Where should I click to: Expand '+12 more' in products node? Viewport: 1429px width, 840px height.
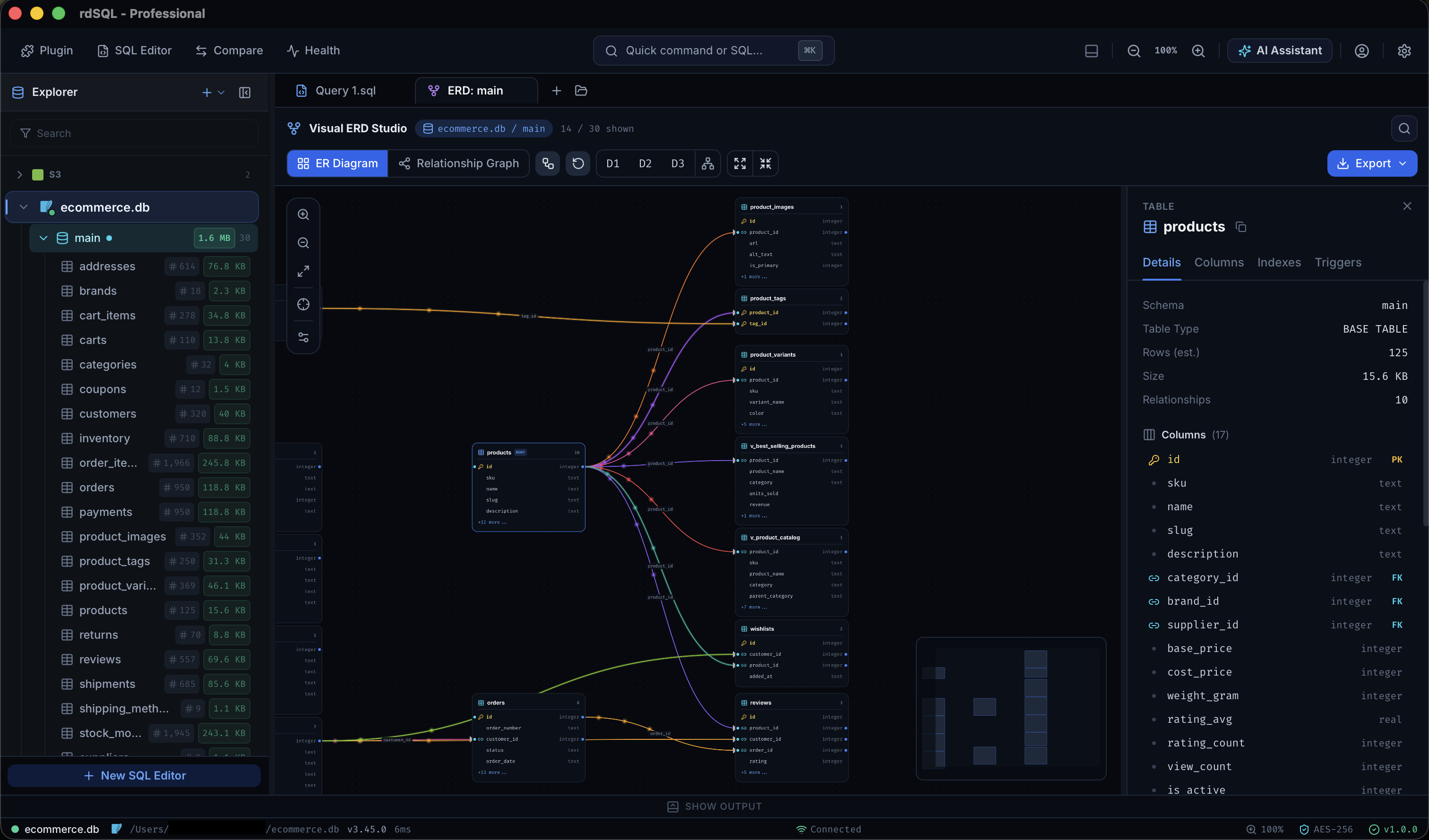492,522
